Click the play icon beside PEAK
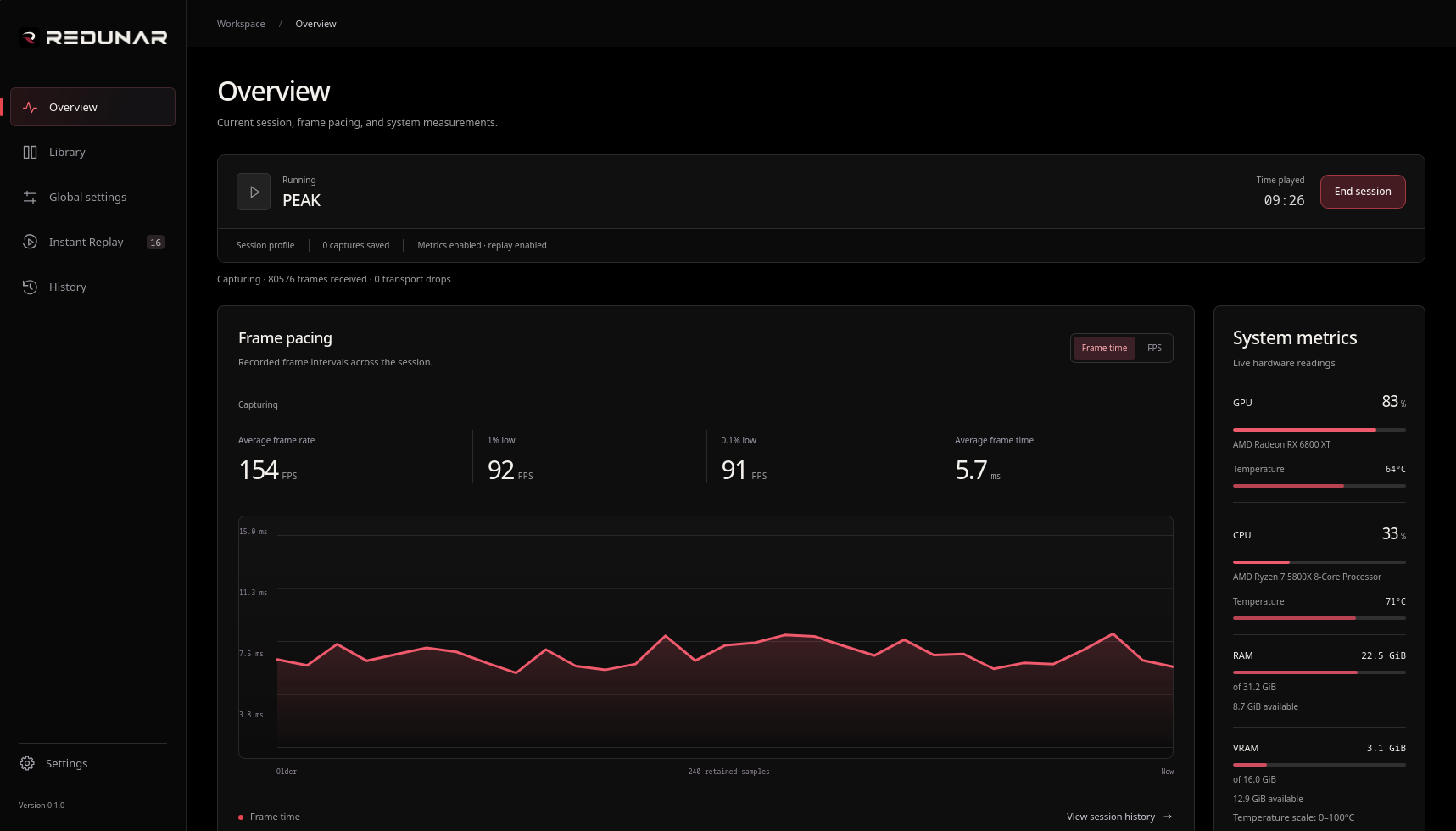 [x=254, y=192]
